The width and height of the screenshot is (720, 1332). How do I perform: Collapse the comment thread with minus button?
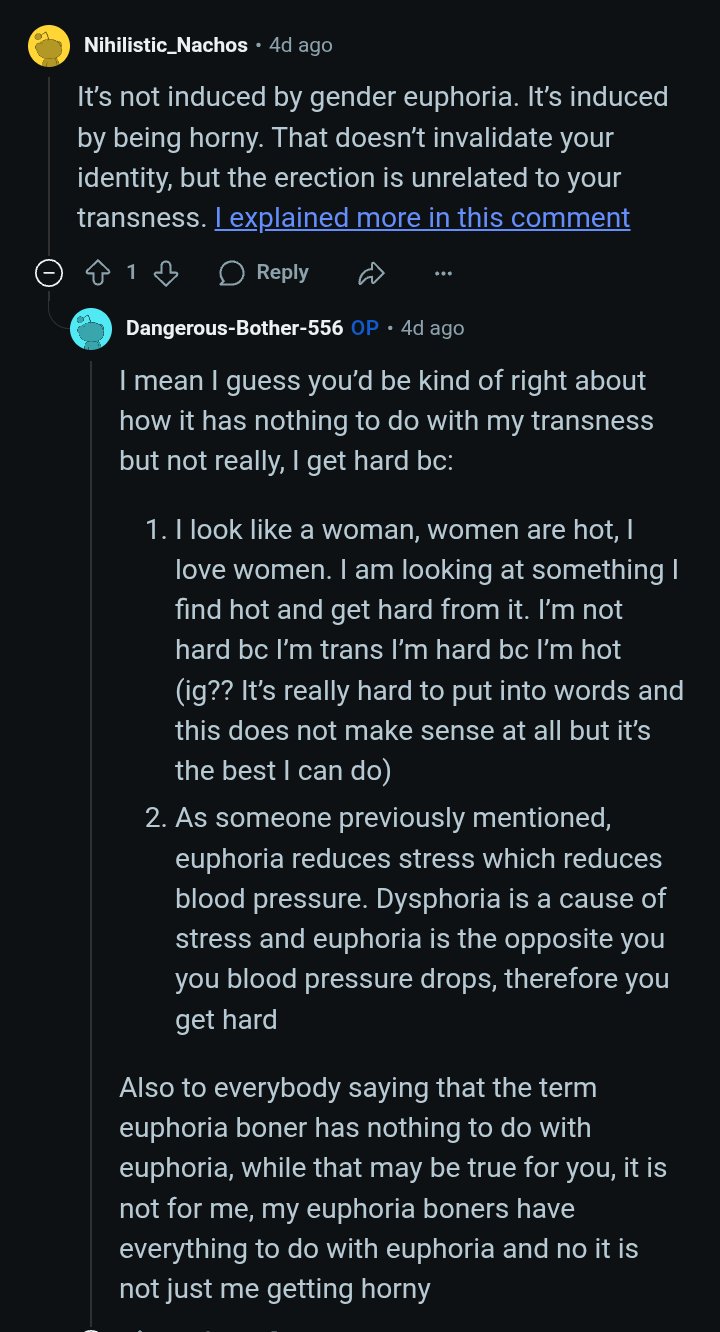pos(49,273)
